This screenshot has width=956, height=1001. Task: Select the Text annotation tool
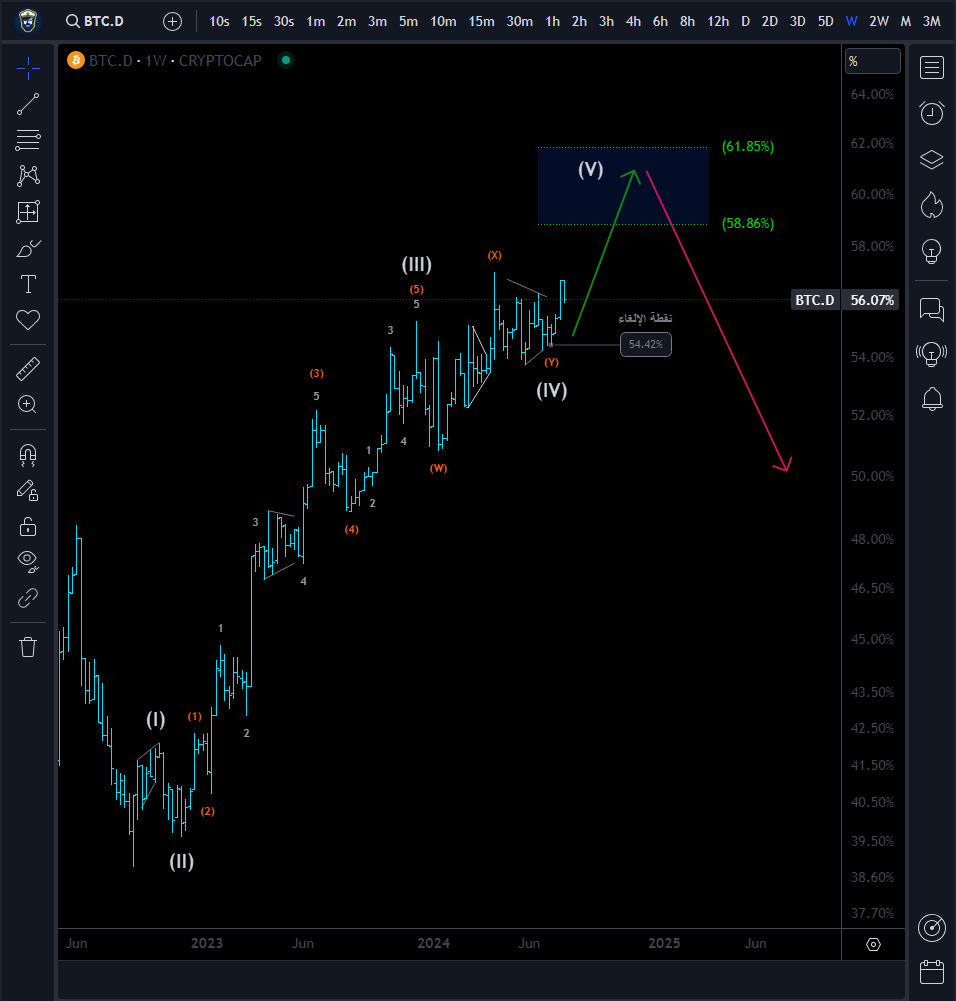coord(28,284)
